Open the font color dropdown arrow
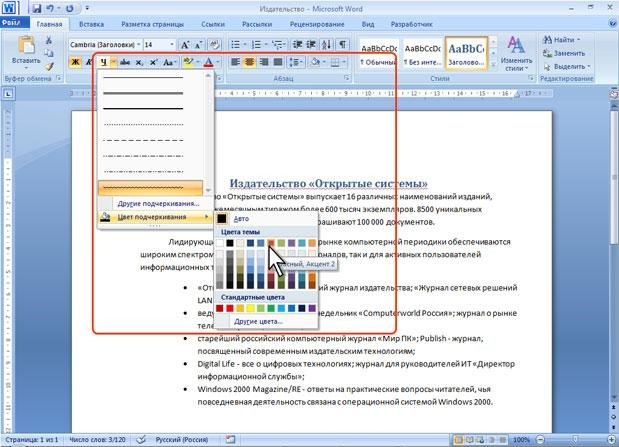This screenshot has height=447, width=619. coord(218,62)
